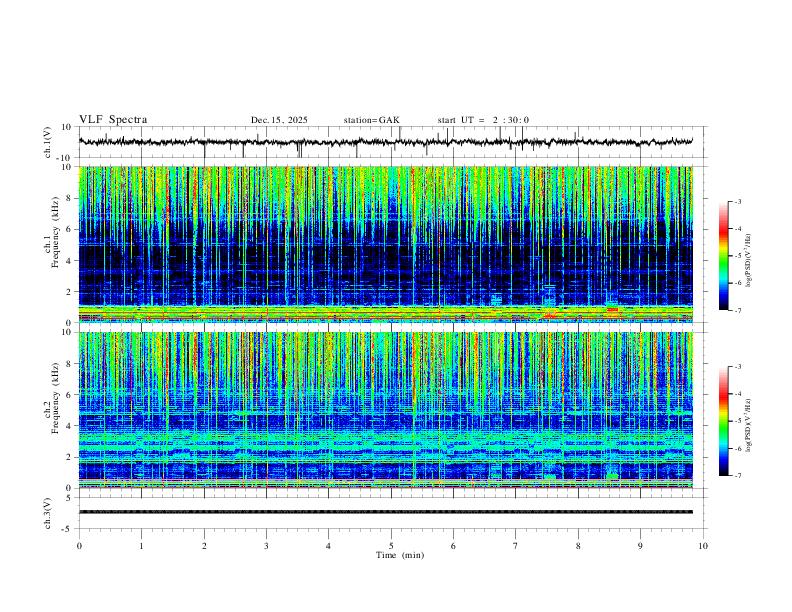Click the red burst near 8.5 min in ch.1
The image size is (792, 612).
(612, 309)
